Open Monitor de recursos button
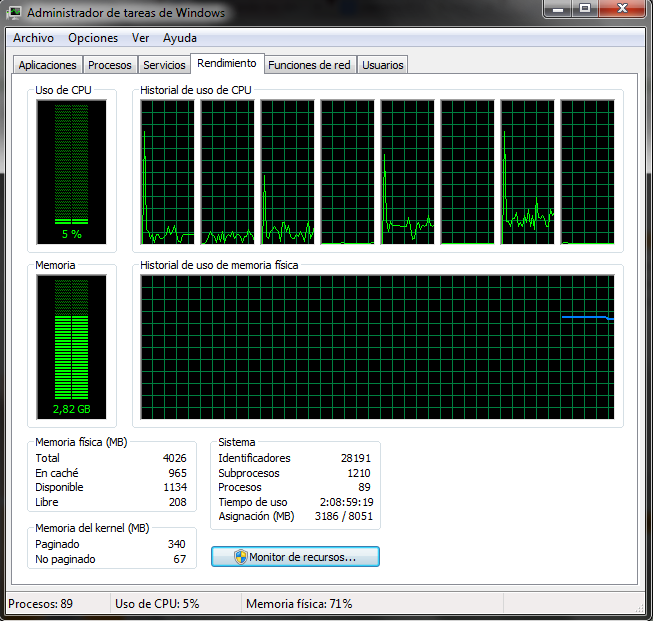This screenshot has height=621, width=653. pos(295,557)
